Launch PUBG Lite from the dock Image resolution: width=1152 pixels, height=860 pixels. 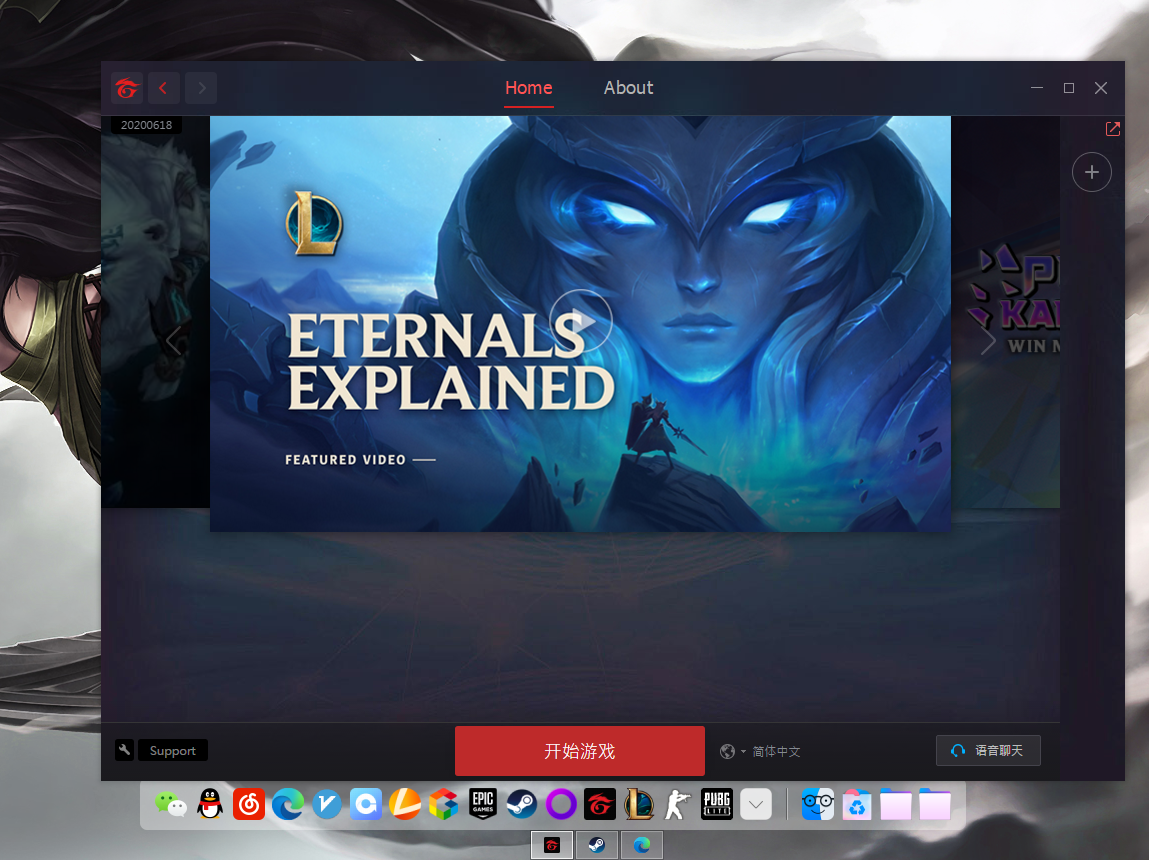[716, 804]
